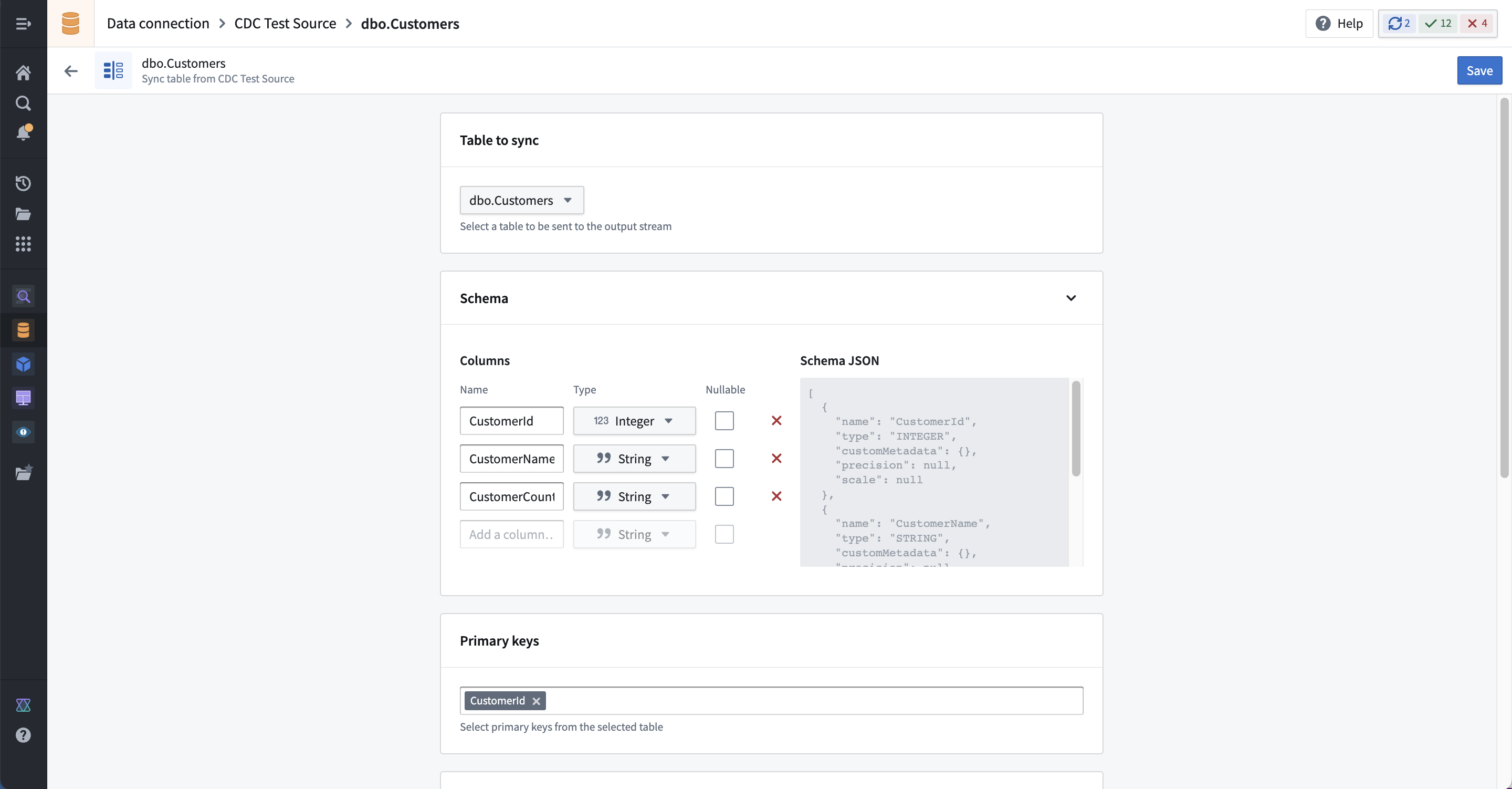The image size is (1512, 789).
Task: Show the 2 running jobs status
Action: [x=1399, y=24]
